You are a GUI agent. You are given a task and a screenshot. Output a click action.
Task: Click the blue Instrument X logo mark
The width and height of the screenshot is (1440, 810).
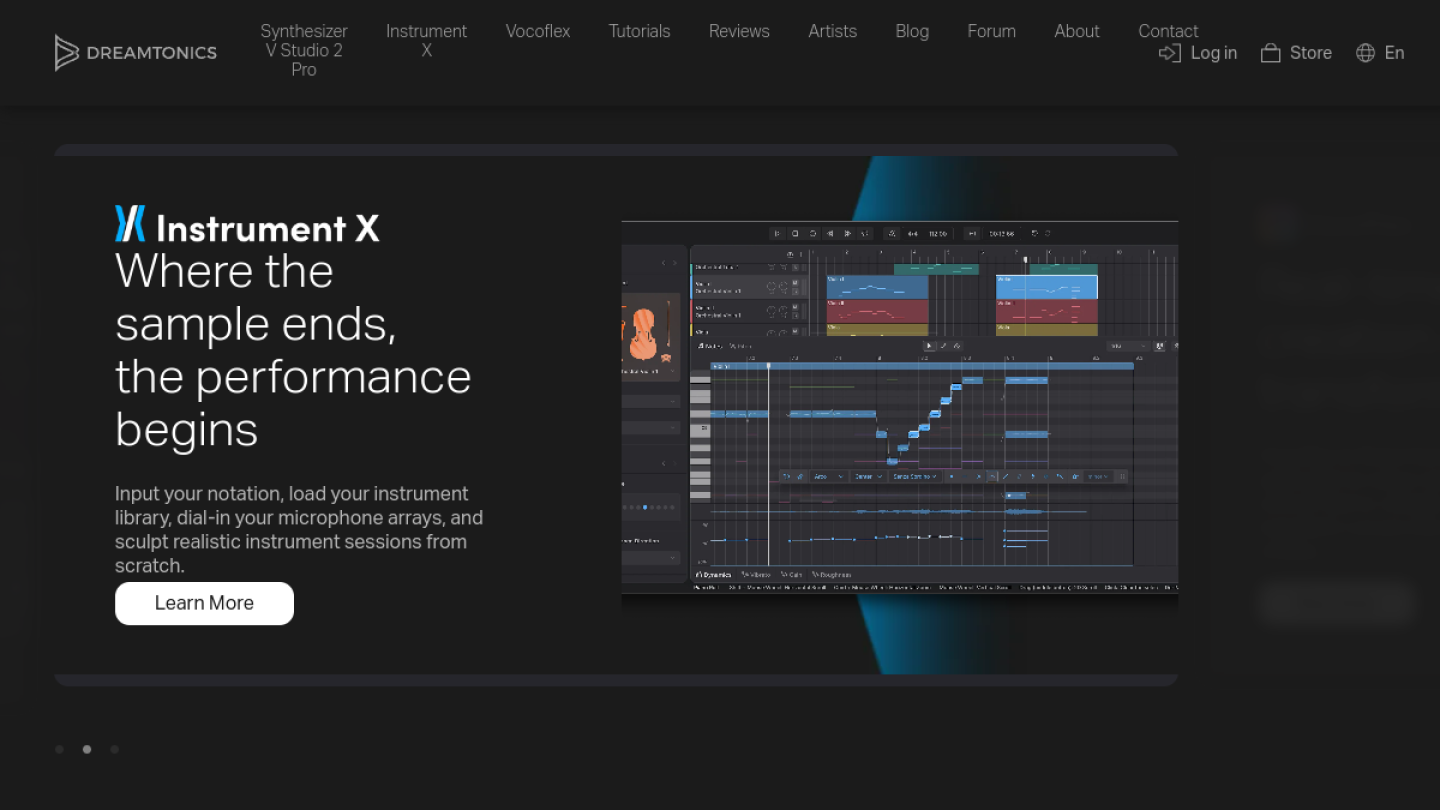click(x=130, y=223)
